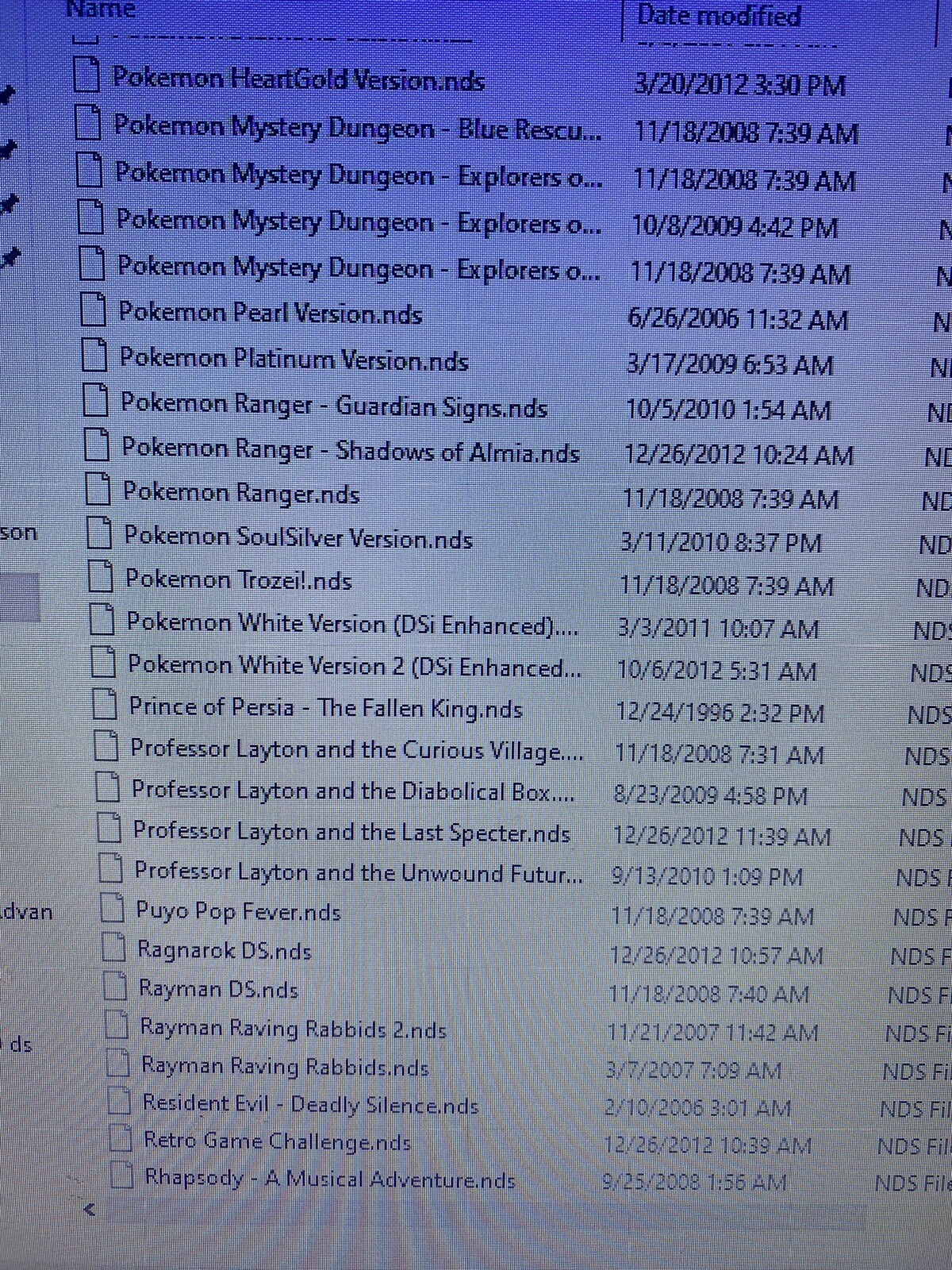Viewport: 952px width, 1270px height.
Task: Select Prince of Persia - The Fallen King.nds
Action: click(326, 707)
